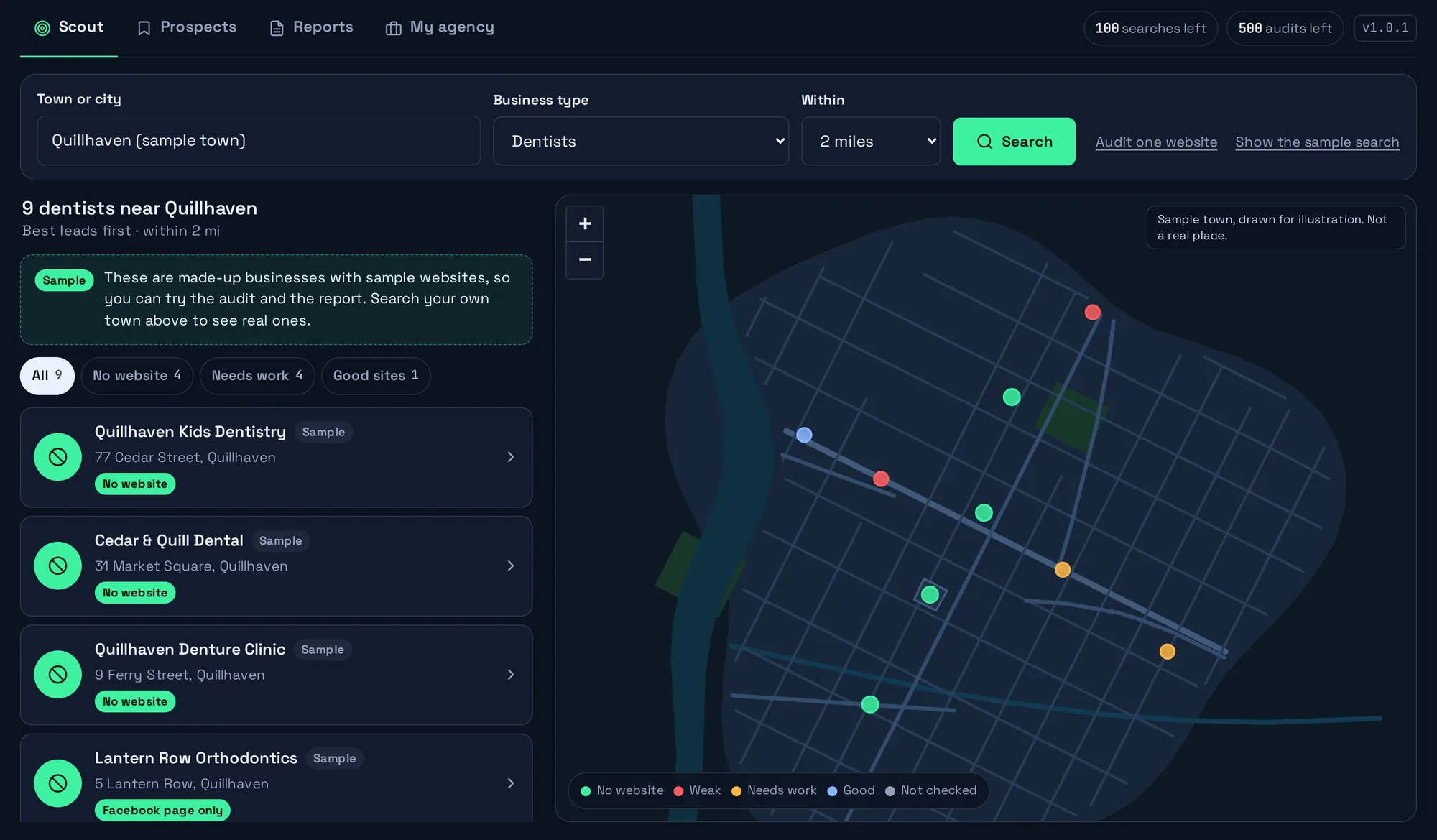The image size is (1437, 840).
Task: Click the Reports document icon
Action: click(277, 28)
